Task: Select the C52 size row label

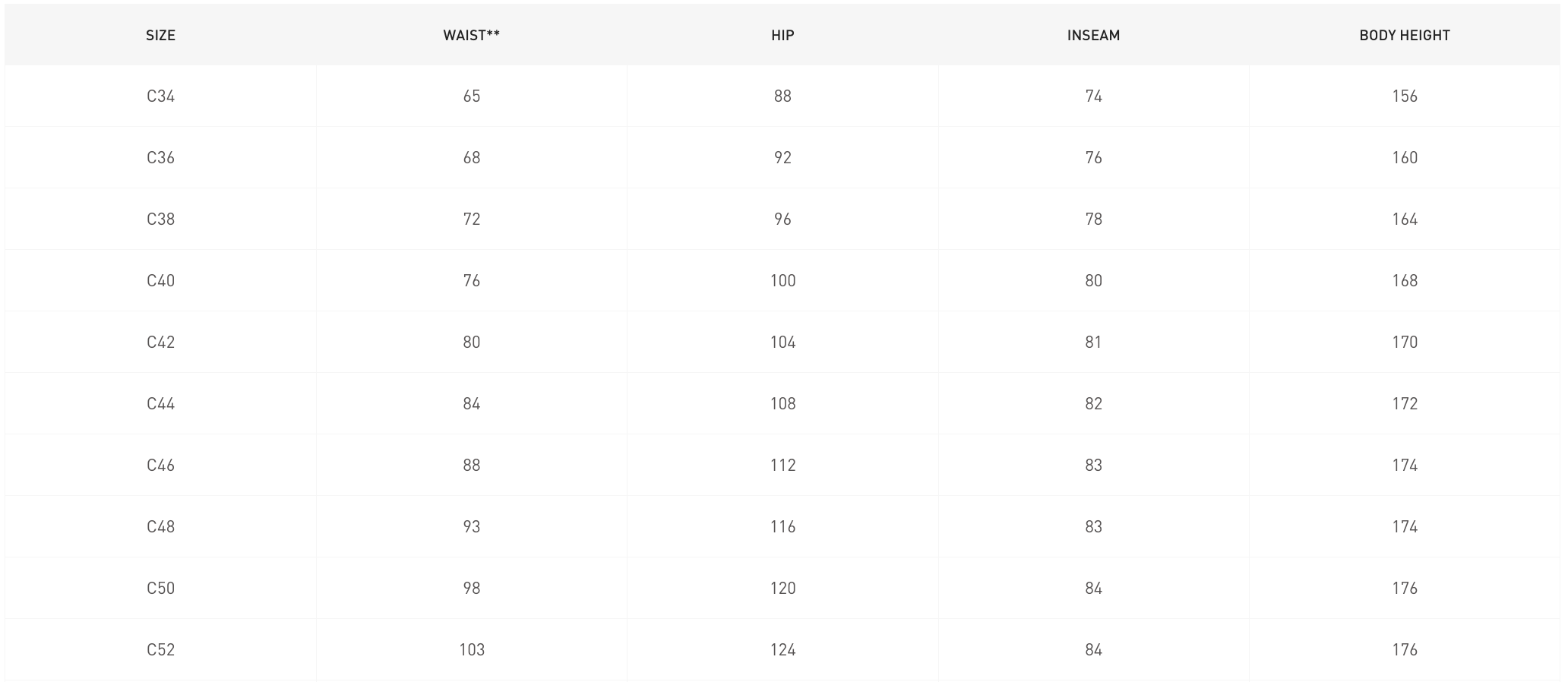Action: 160,650
